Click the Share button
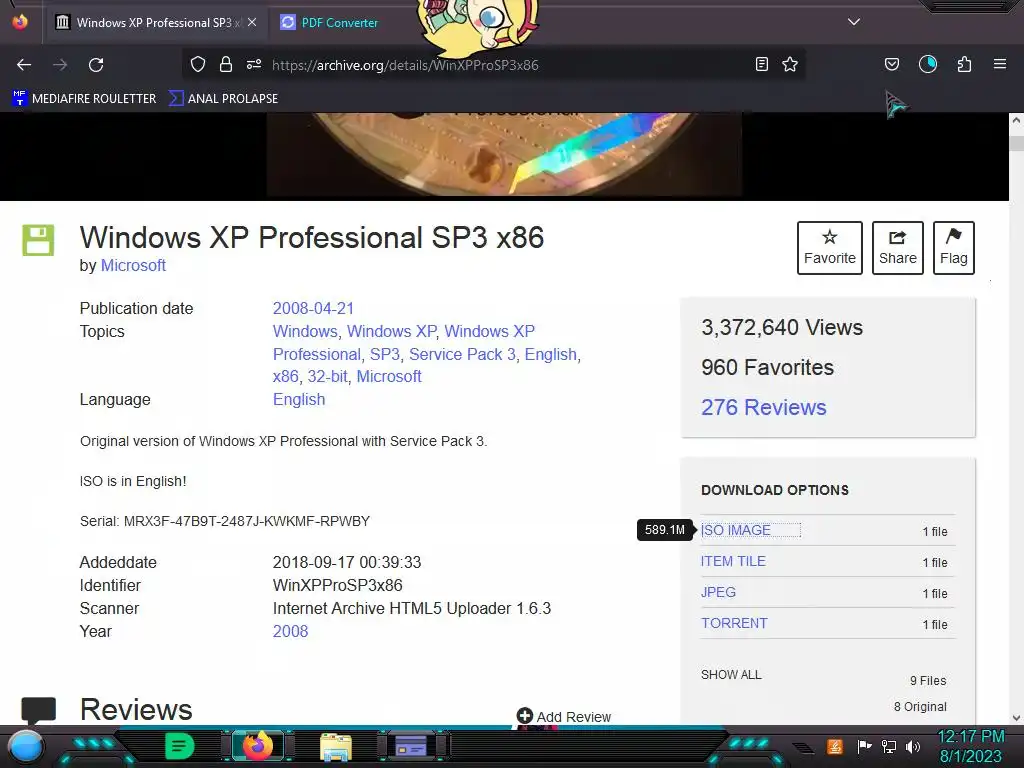The width and height of the screenshot is (1024, 768). pos(897,248)
